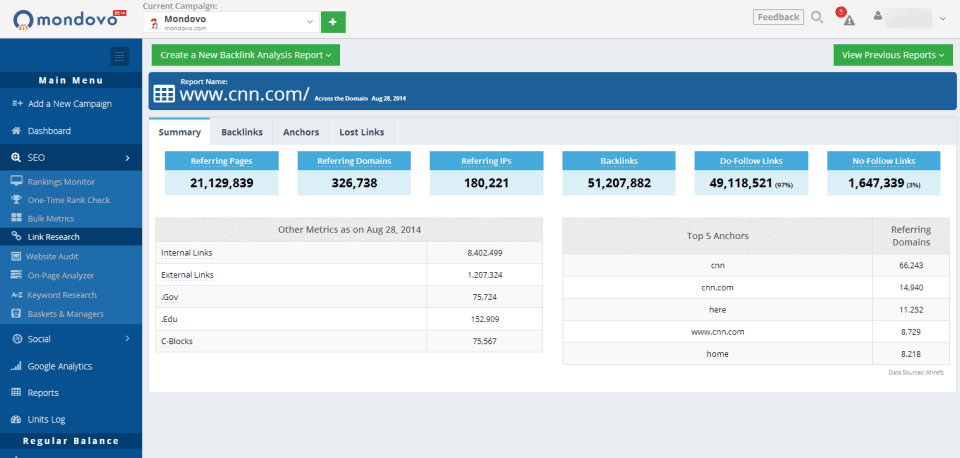960x458 pixels.
Task: Click the External Links metric label
Action: (x=187, y=275)
